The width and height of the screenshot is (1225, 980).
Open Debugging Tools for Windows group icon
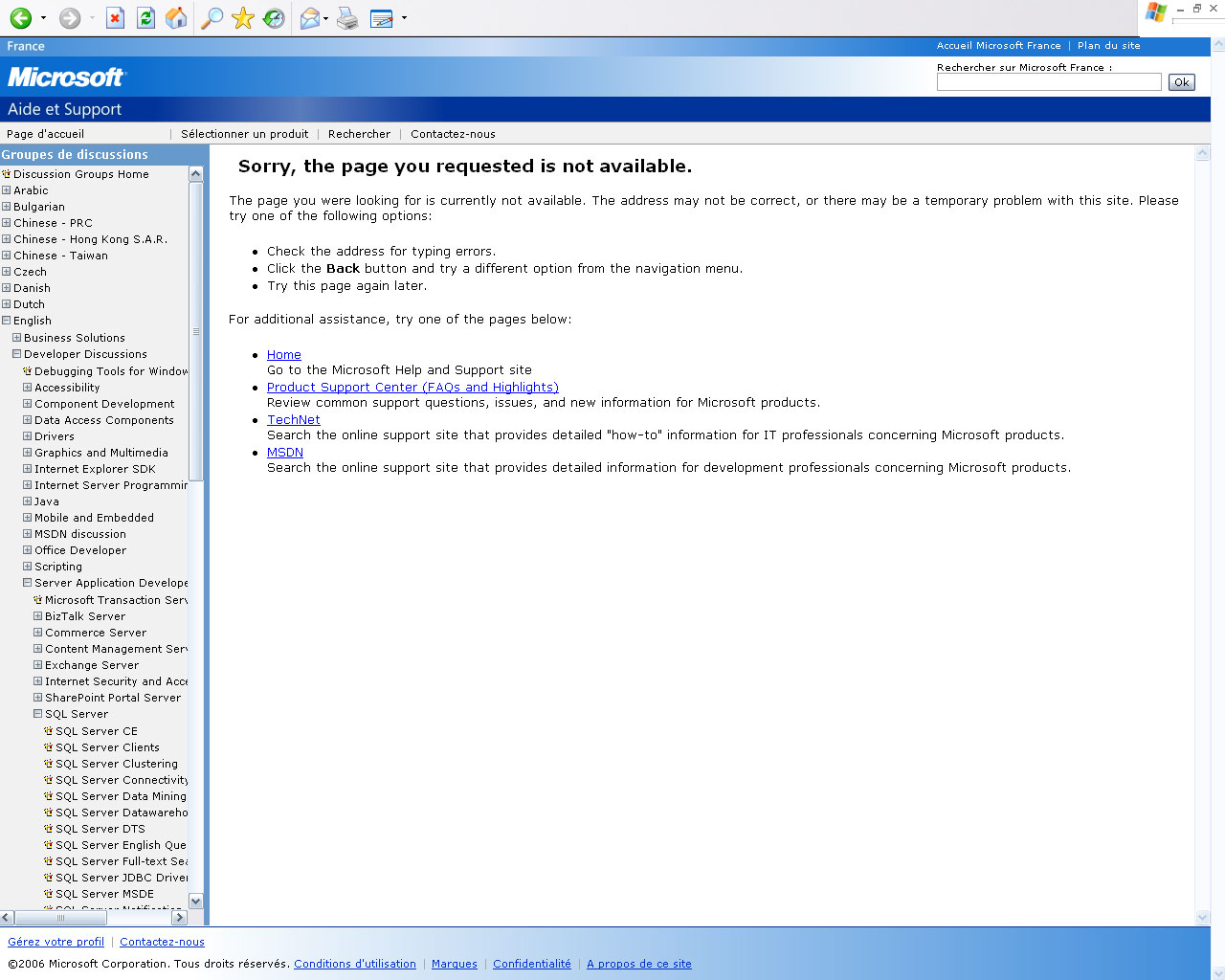pos(28,371)
